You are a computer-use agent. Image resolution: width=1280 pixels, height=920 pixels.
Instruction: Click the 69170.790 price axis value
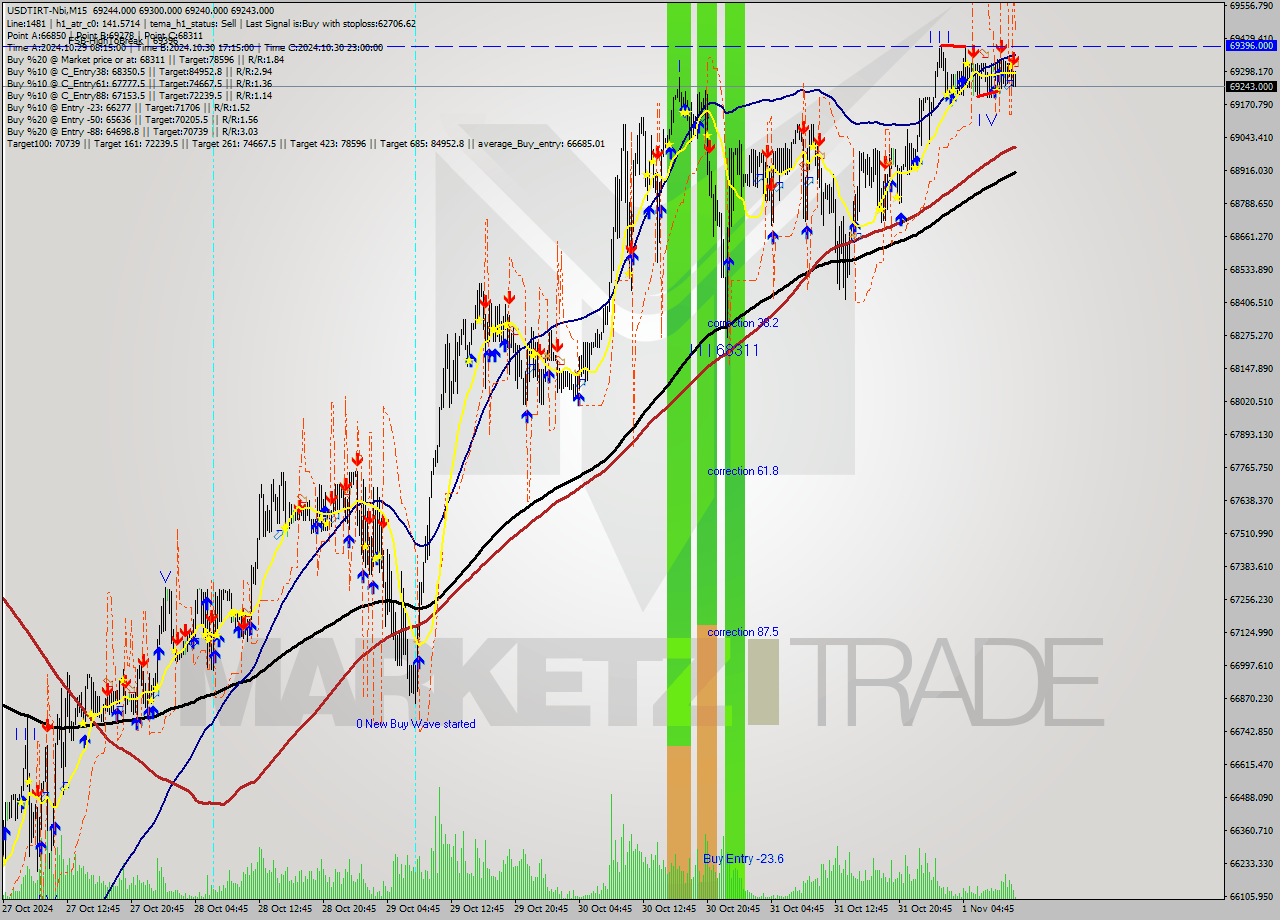[1251, 104]
